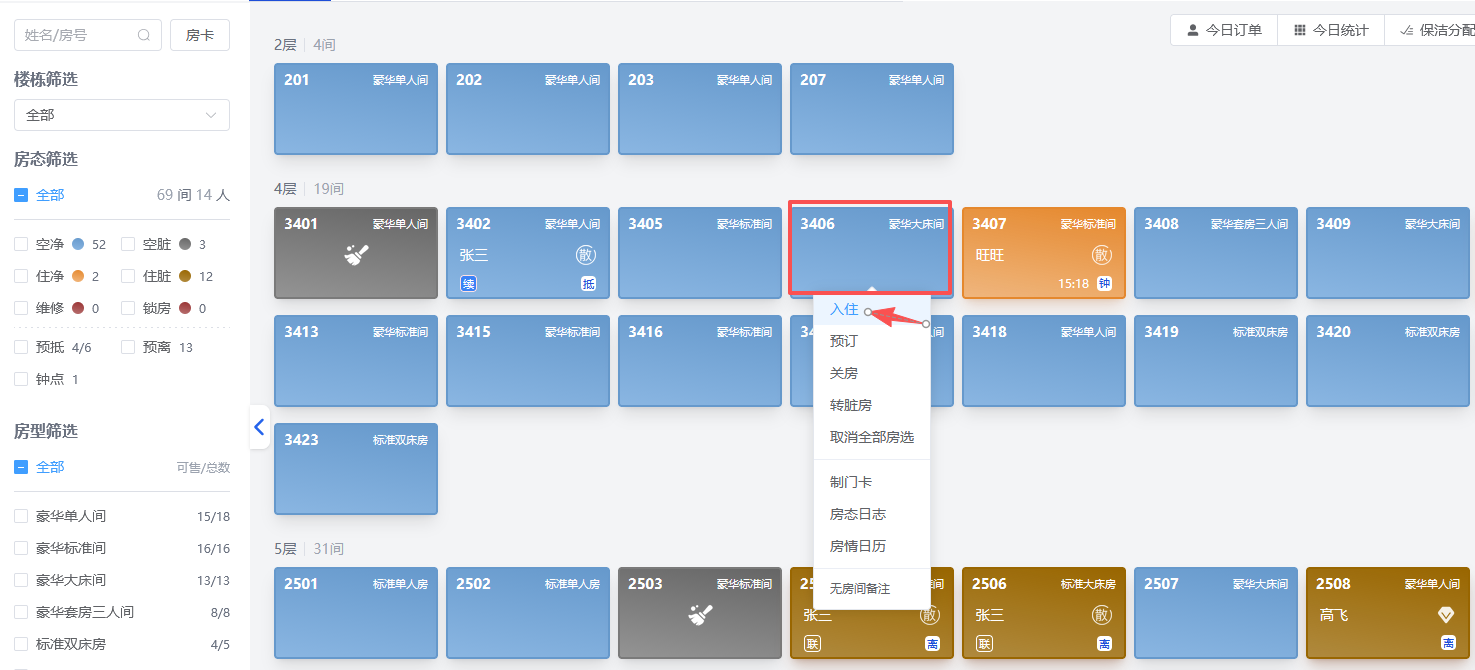
Task: Select the room 3405 card
Action: (700, 253)
